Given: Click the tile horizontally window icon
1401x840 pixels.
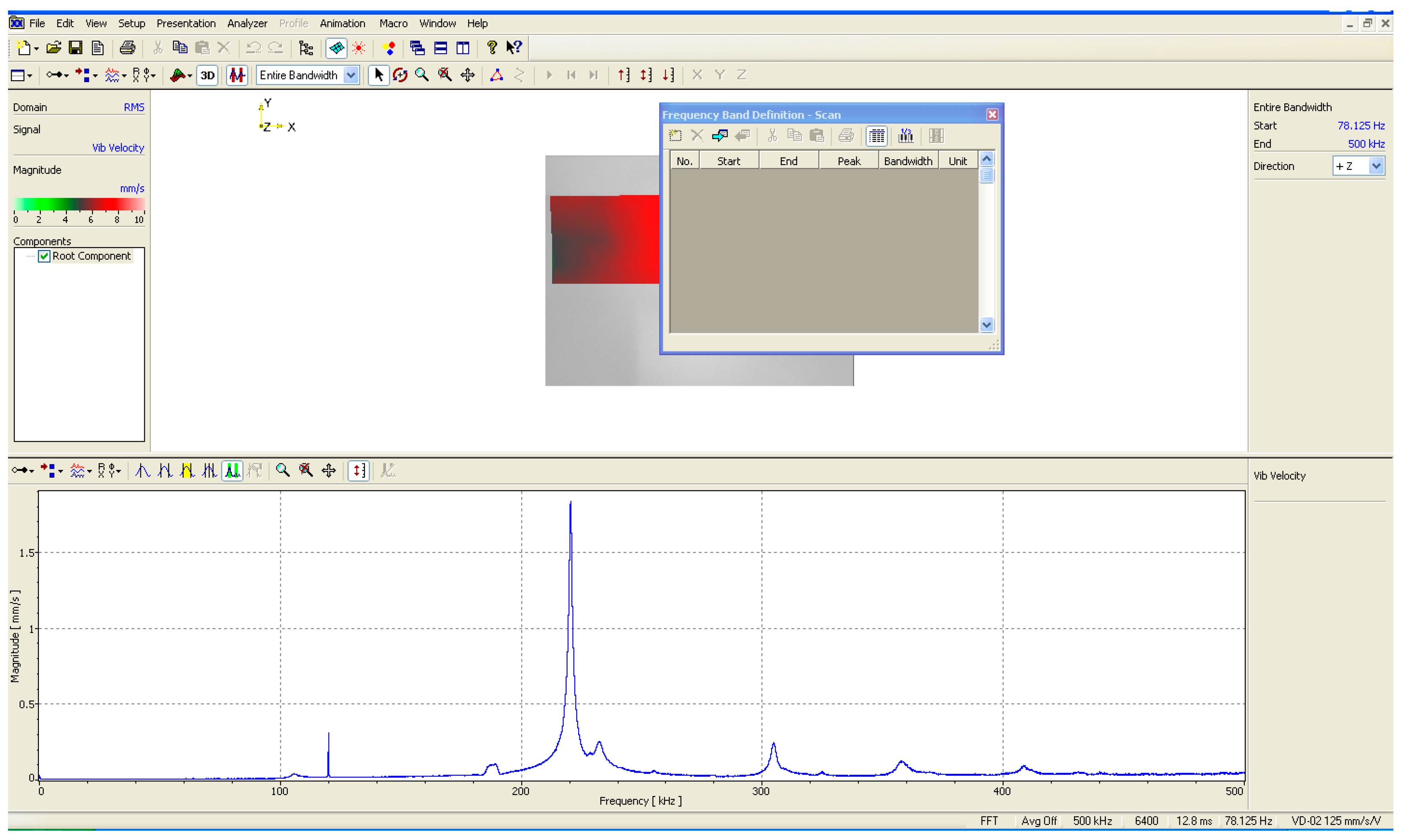Looking at the screenshot, I should coord(441,48).
